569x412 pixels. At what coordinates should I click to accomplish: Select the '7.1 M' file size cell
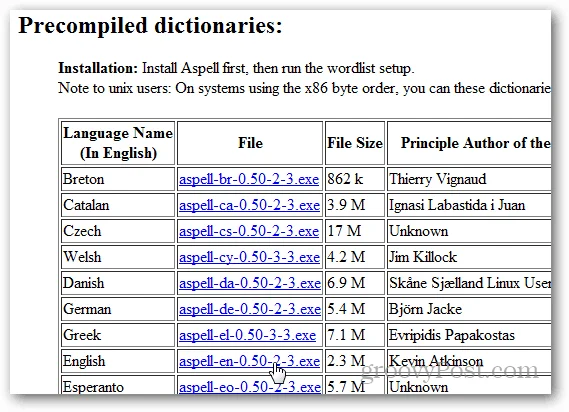(x=355, y=335)
